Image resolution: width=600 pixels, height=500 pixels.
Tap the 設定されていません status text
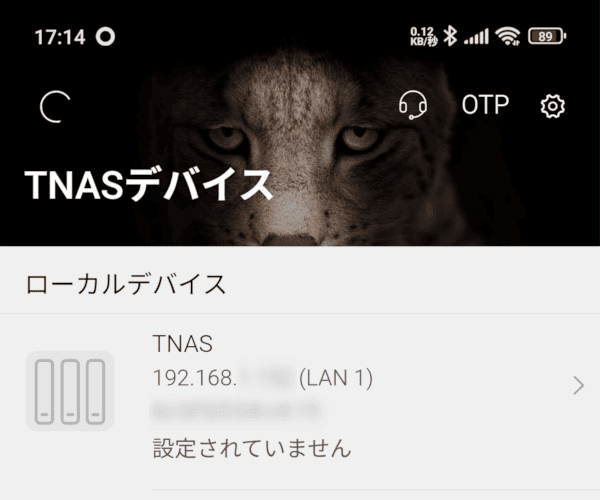[x=252, y=448]
